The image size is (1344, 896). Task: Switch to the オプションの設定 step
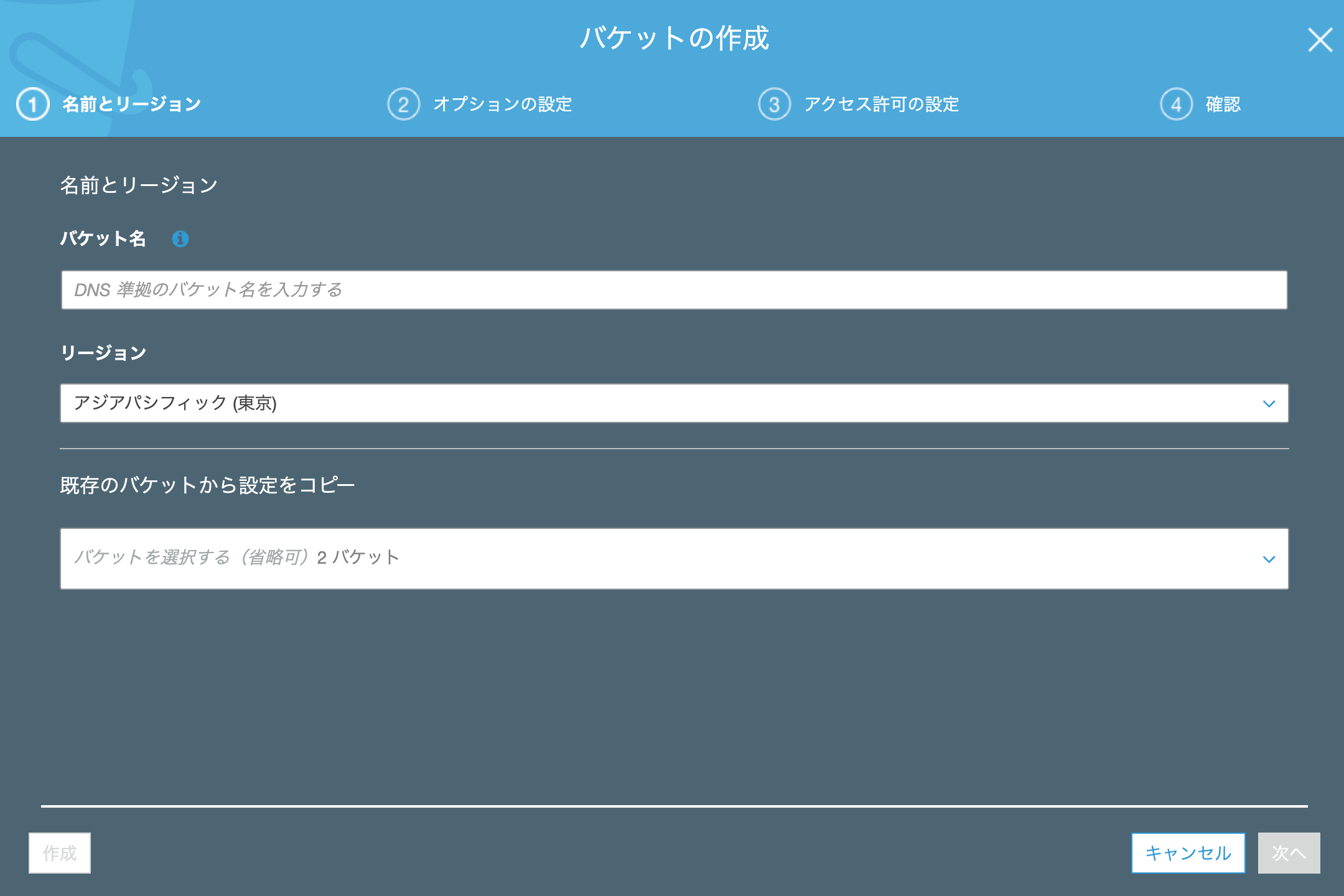502,105
